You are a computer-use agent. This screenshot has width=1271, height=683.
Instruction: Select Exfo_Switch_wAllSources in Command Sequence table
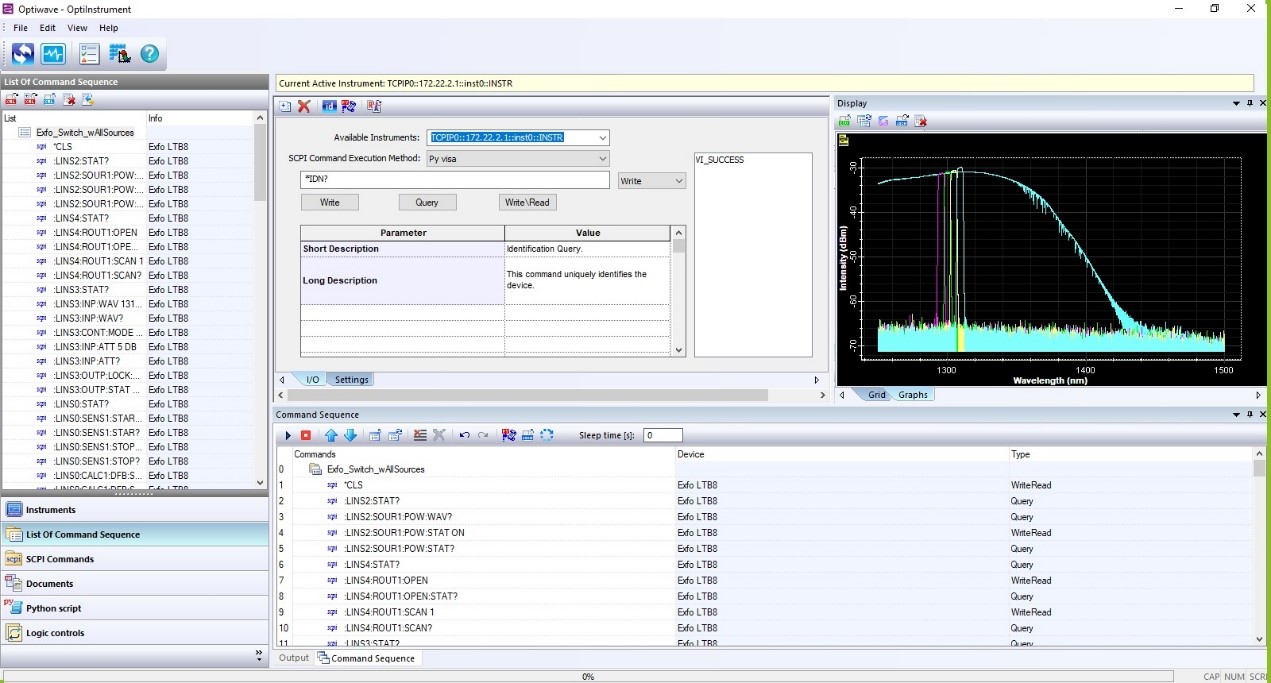tap(375, 469)
